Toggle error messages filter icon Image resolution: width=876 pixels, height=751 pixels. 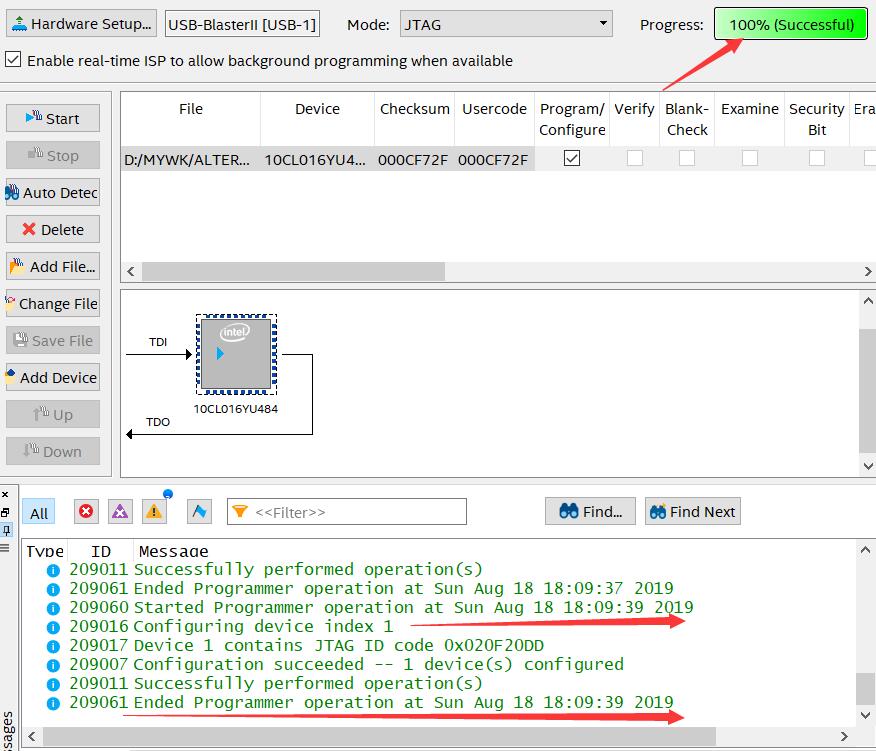click(86, 511)
